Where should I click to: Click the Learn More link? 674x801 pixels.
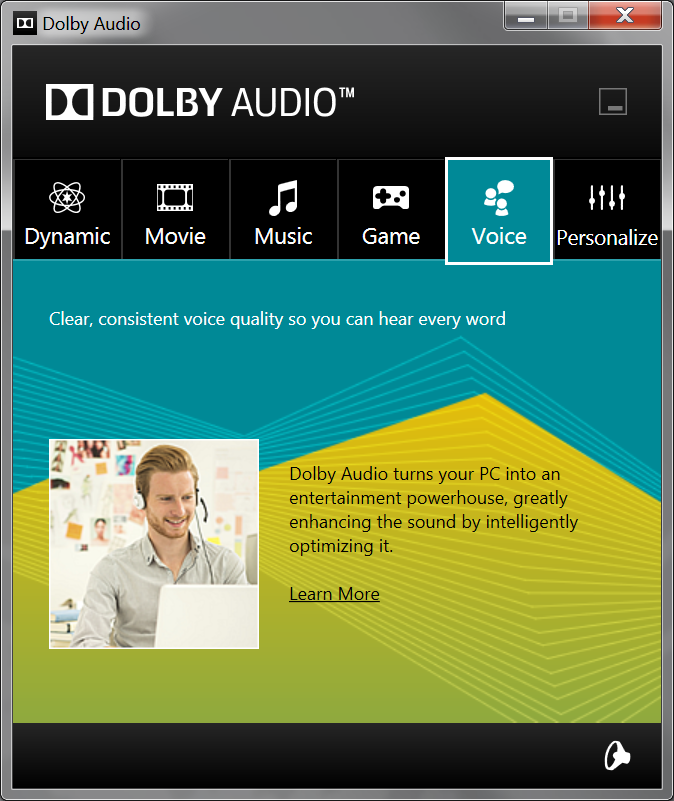[334, 594]
